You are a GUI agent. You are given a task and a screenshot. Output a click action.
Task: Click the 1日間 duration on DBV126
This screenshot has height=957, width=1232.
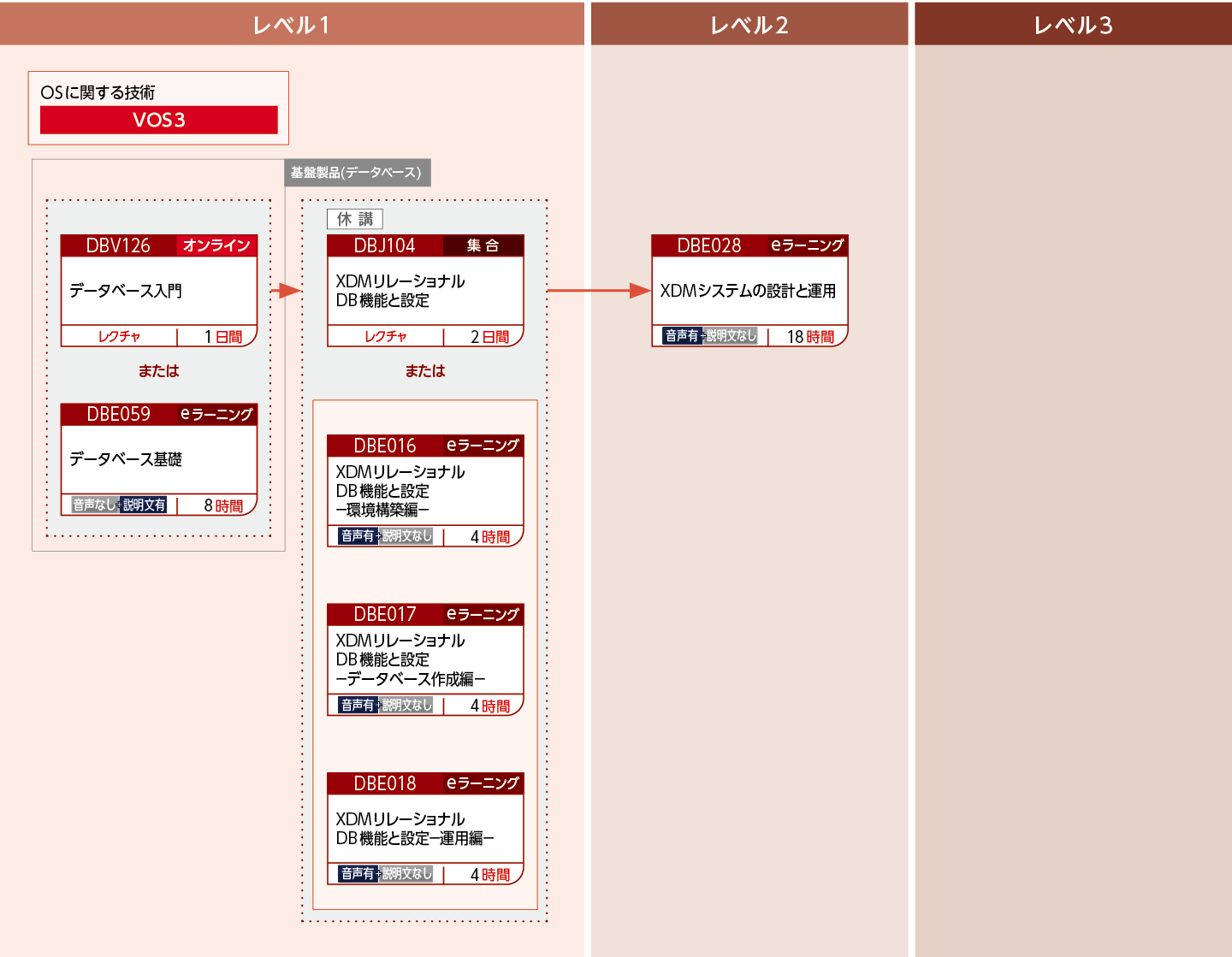[x=223, y=337]
